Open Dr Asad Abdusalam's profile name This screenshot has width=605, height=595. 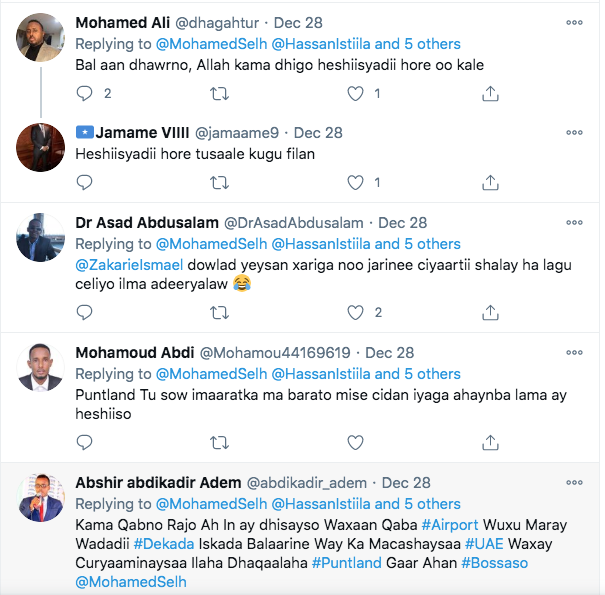click(147, 223)
